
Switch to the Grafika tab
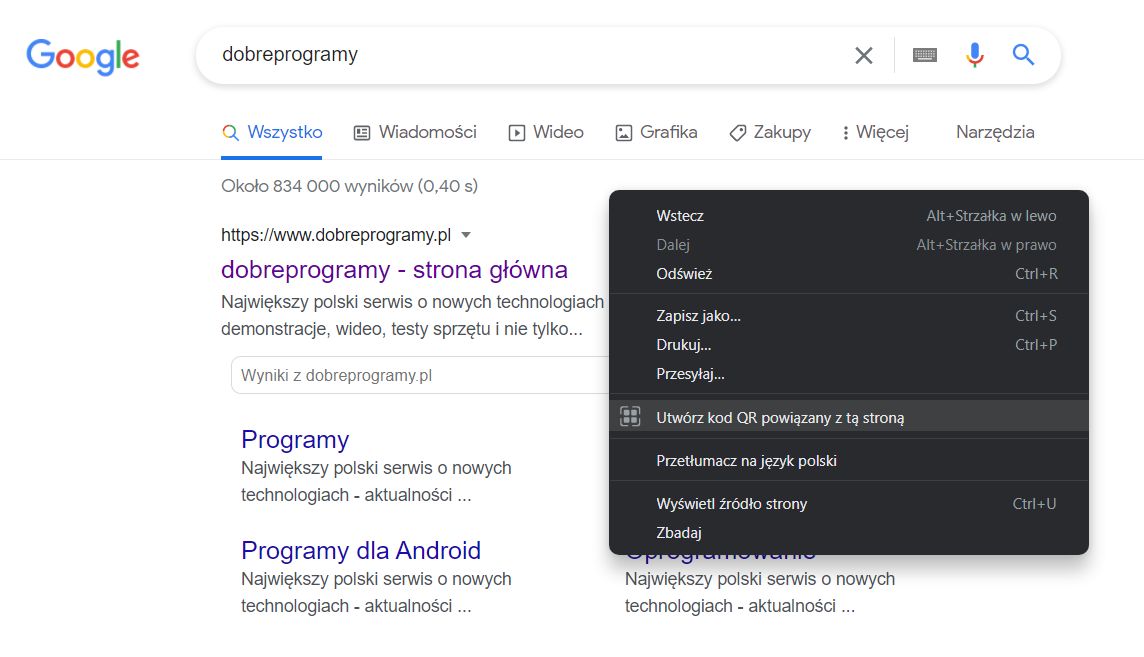tap(656, 132)
